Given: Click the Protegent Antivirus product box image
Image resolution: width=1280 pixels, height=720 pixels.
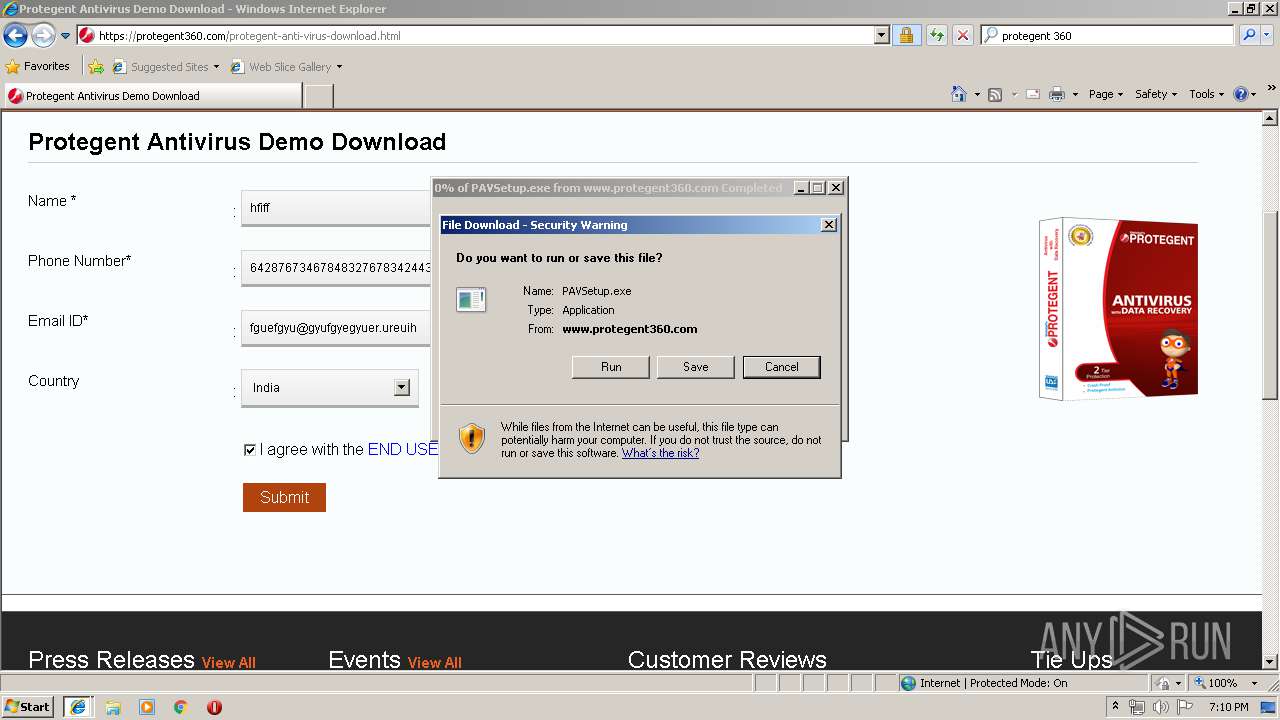Looking at the screenshot, I should pyautogui.click(x=1118, y=309).
